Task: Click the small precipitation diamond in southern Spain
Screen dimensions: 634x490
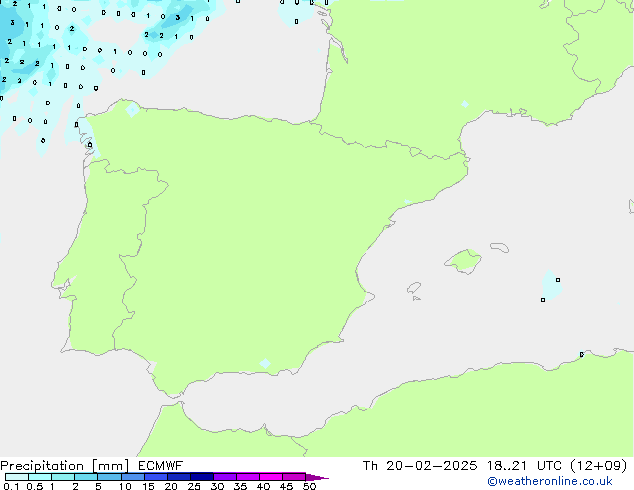Action: [265, 363]
